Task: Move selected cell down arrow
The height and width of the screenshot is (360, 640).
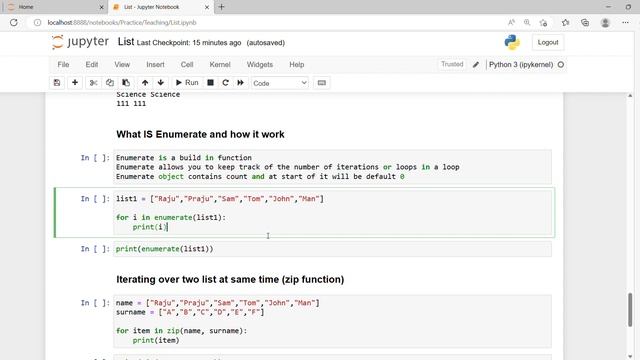Action: [x=161, y=83]
